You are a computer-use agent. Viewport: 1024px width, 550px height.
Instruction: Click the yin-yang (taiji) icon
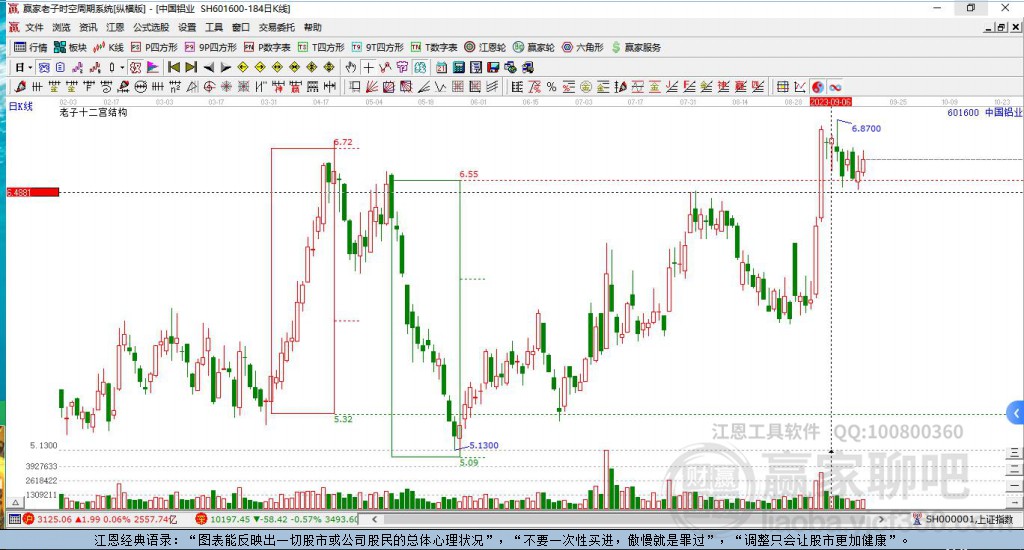(x=818, y=87)
